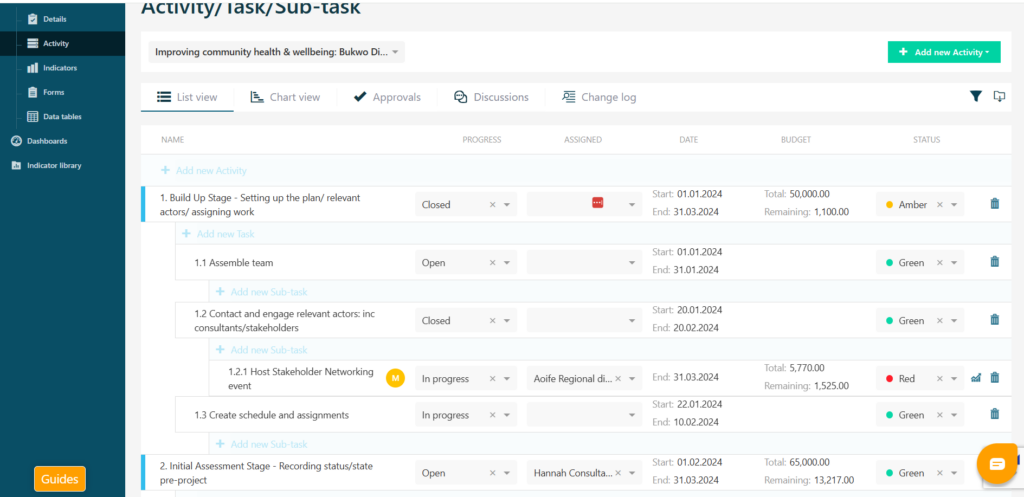Click the filter funnel icon
The height and width of the screenshot is (497, 1024).
[x=976, y=96]
